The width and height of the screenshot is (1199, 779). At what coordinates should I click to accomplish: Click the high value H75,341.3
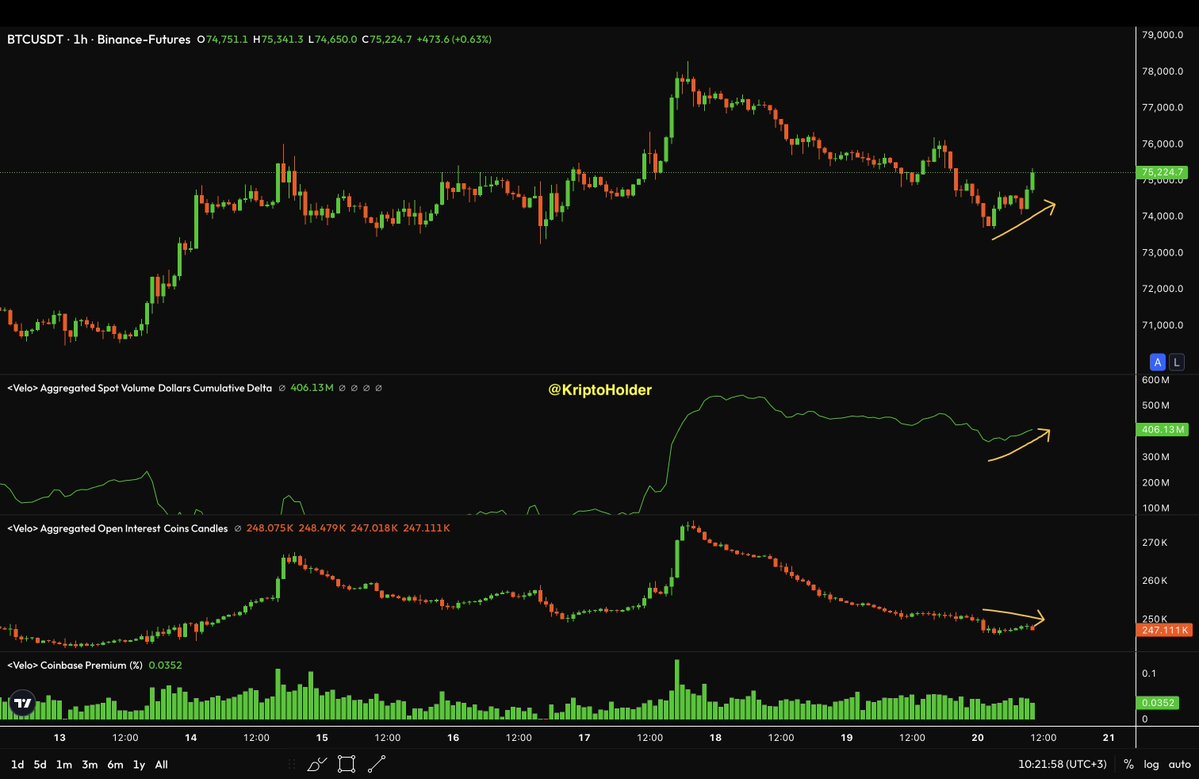point(278,39)
